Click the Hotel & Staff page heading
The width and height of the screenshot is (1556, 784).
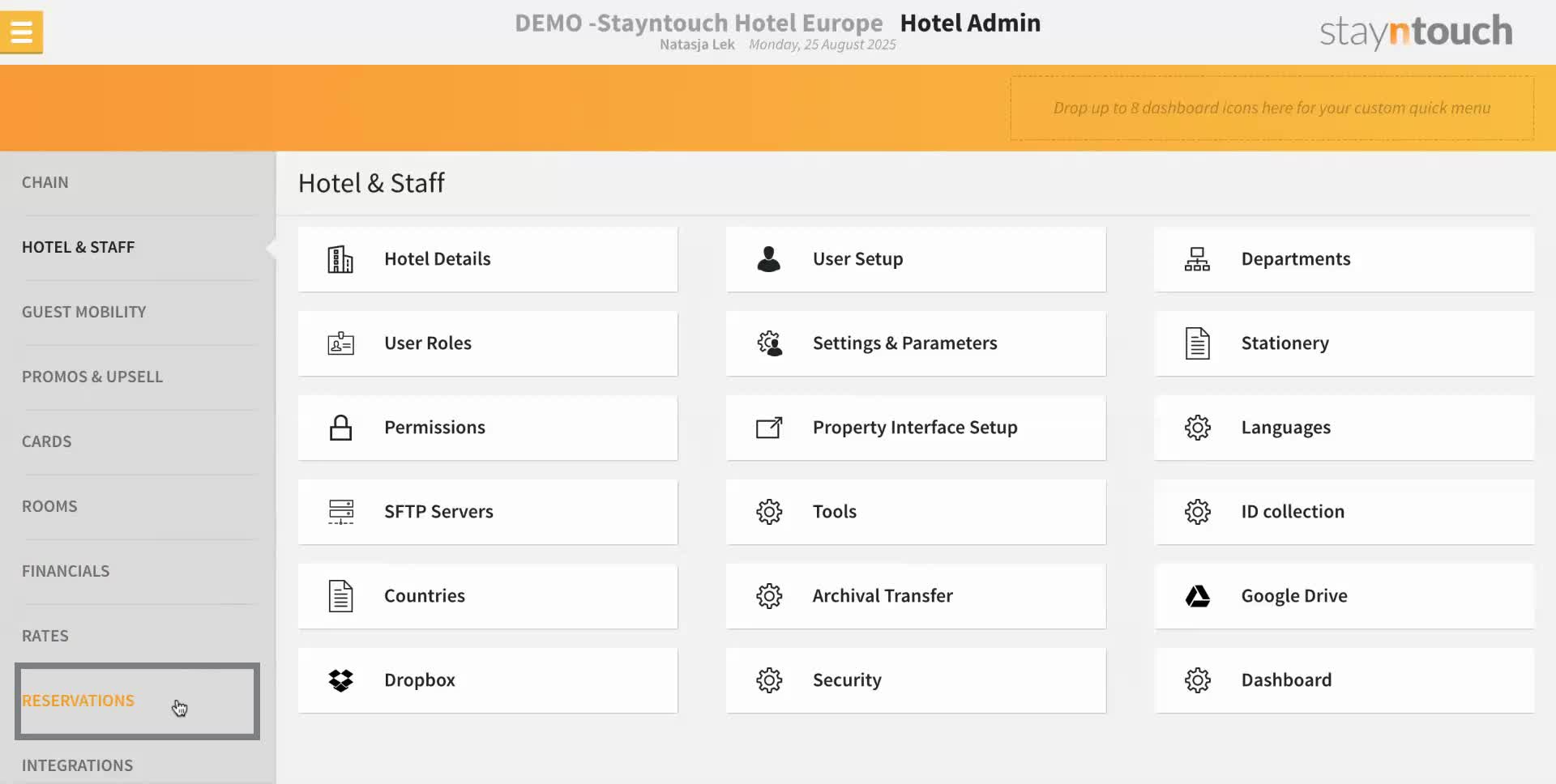pos(371,183)
